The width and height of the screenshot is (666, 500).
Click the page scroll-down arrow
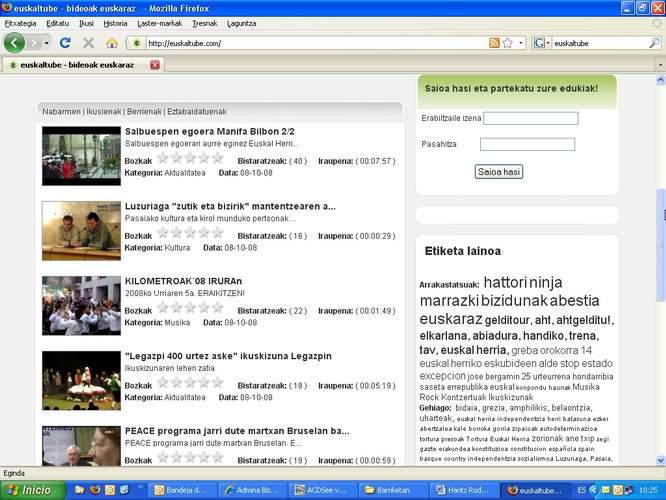coord(660,460)
